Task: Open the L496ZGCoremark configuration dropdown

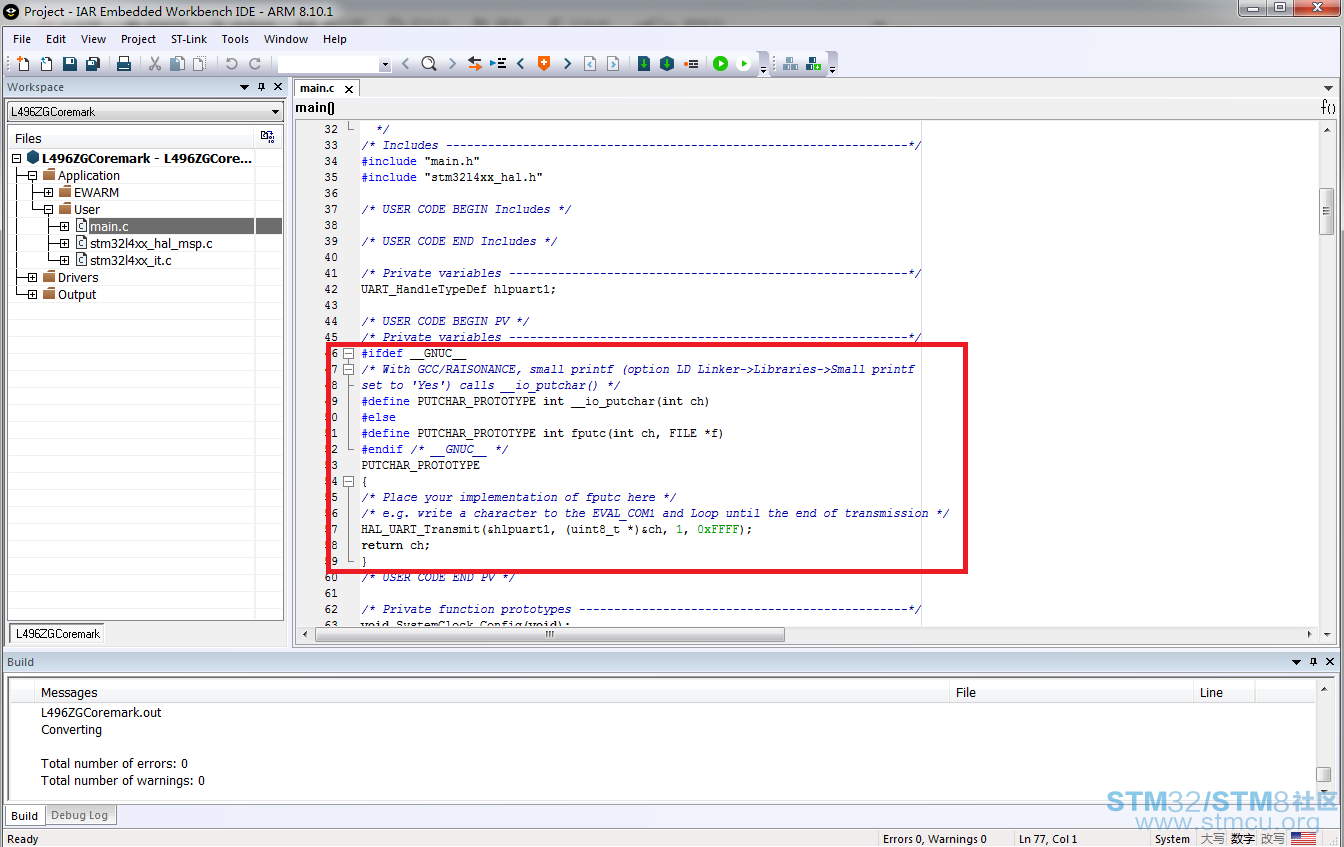Action: pos(276,112)
